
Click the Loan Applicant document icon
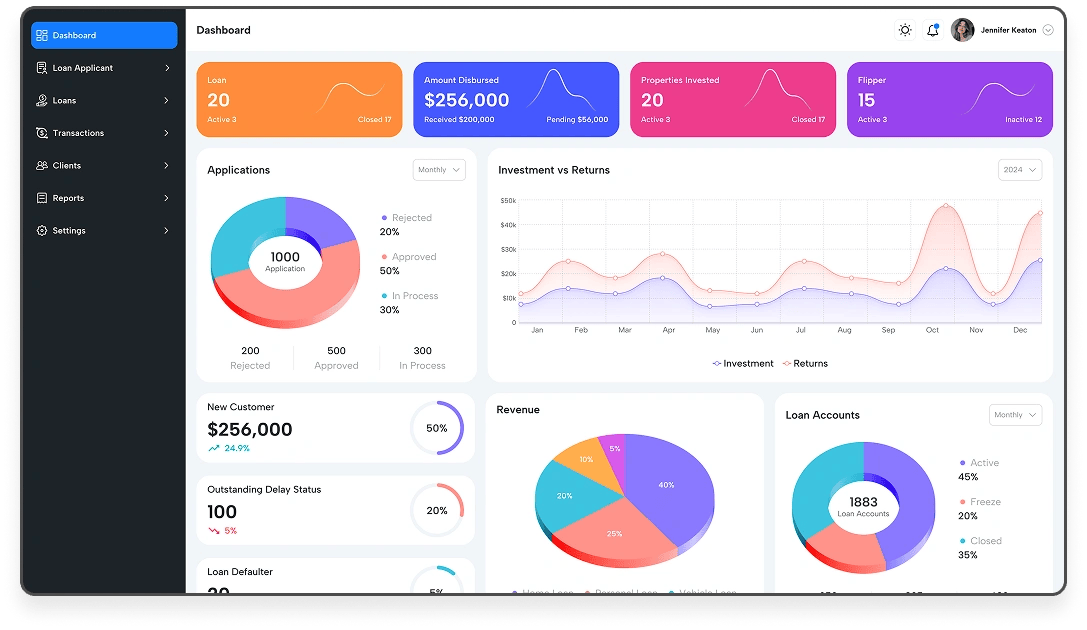(42, 68)
